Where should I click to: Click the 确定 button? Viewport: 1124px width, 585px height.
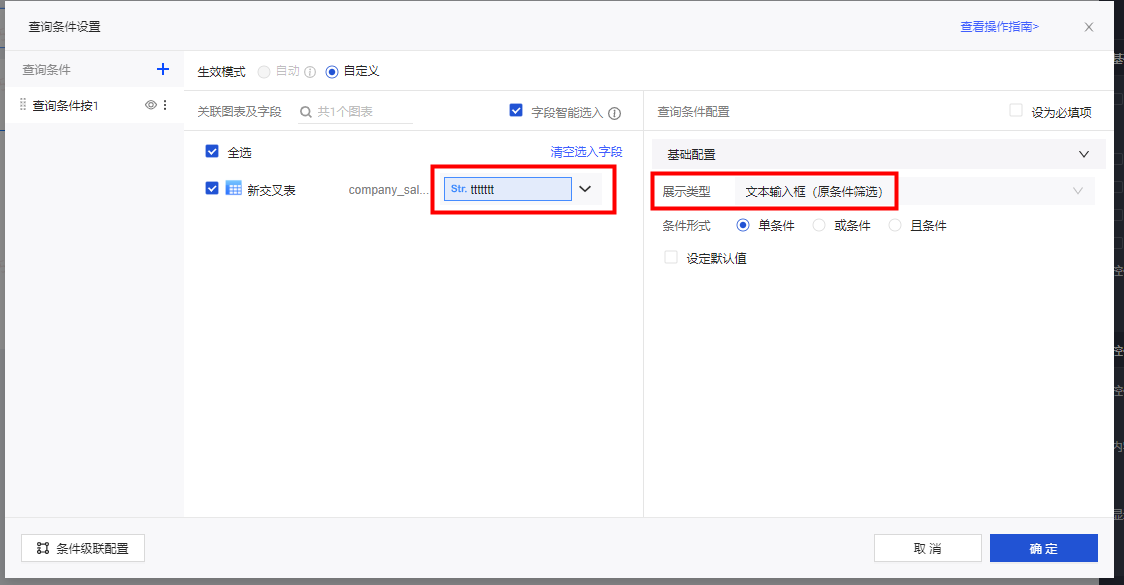[x=1043, y=548]
